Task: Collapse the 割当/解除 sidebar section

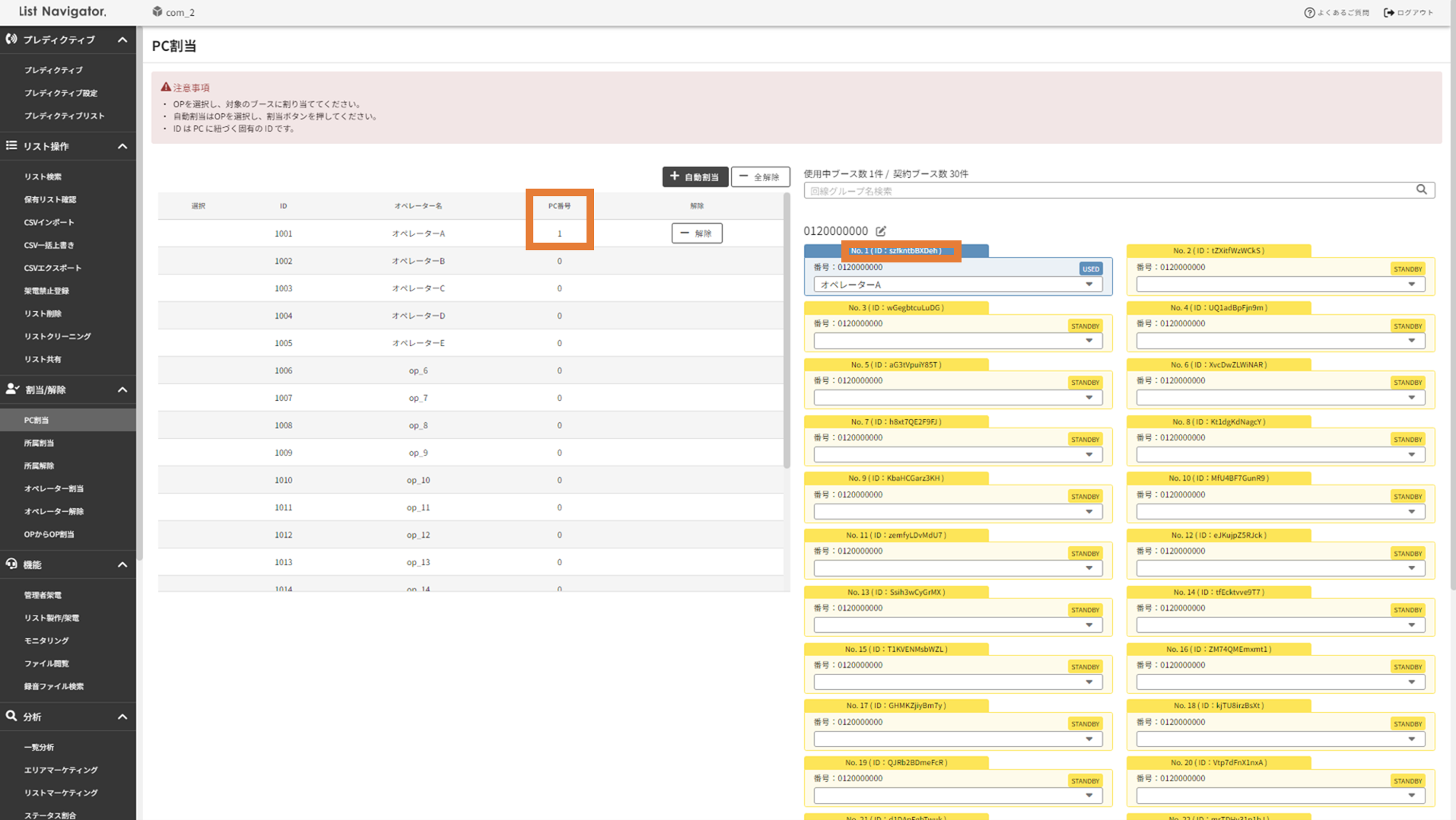Action: tap(122, 389)
